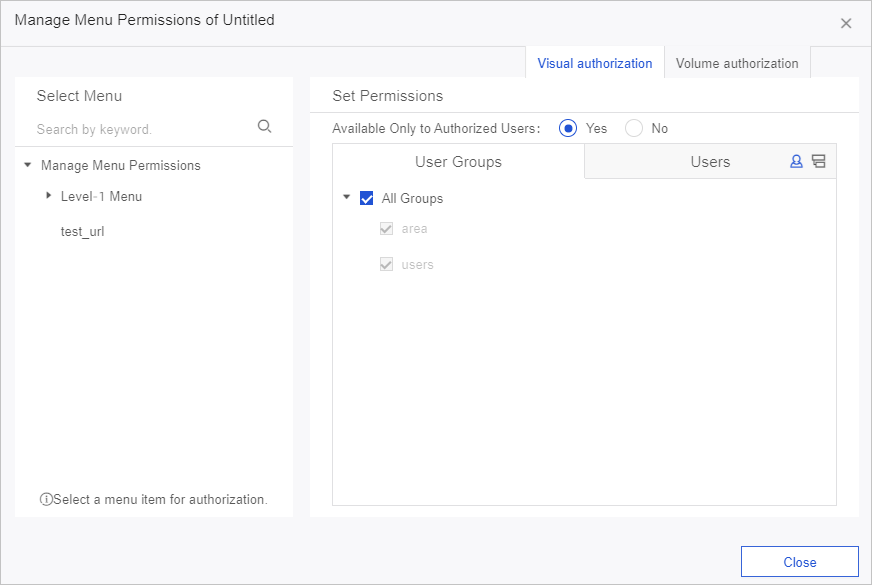Collapse the All Groups node
This screenshot has height=585, width=872.
click(x=347, y=198)
